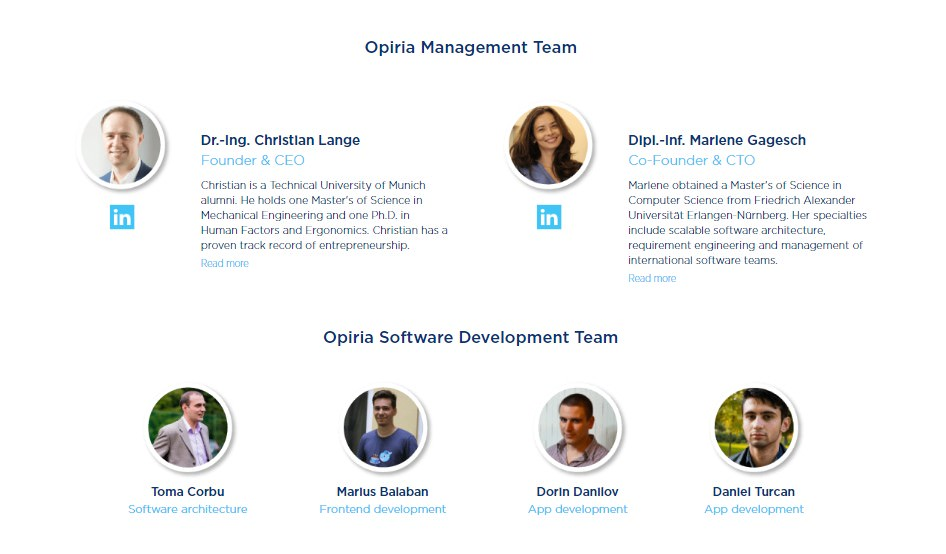Click the Co-Founder & CTO title
Screen dimensions: 946x554
click(691, 161)
